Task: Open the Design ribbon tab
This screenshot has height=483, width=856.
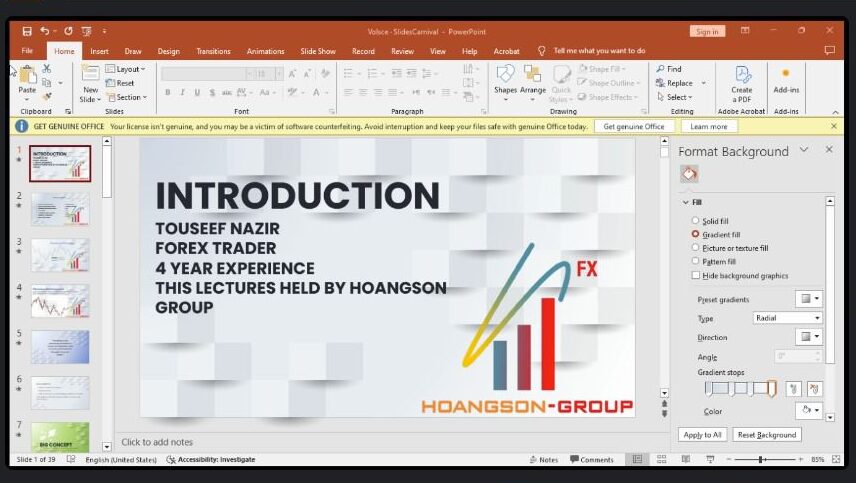Action: click(x=168, y=51)
